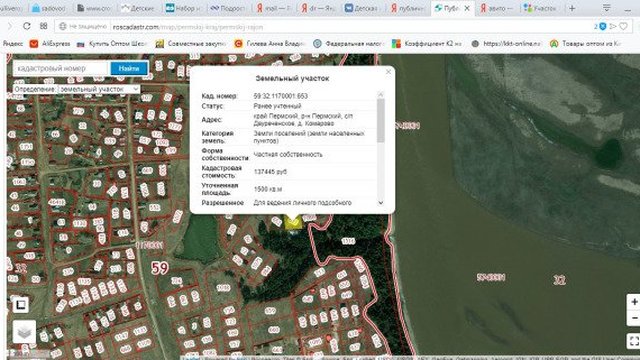Screen dimensions: 640x360
Task: Click the Не защищено site info icon
Action: [x=62, y=27]
